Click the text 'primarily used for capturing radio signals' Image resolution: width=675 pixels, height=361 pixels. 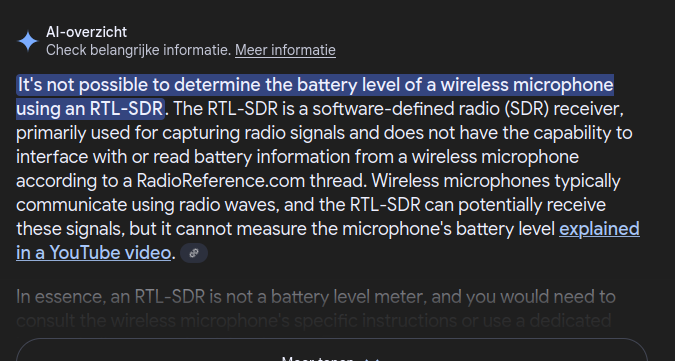(x=180, y=133)
